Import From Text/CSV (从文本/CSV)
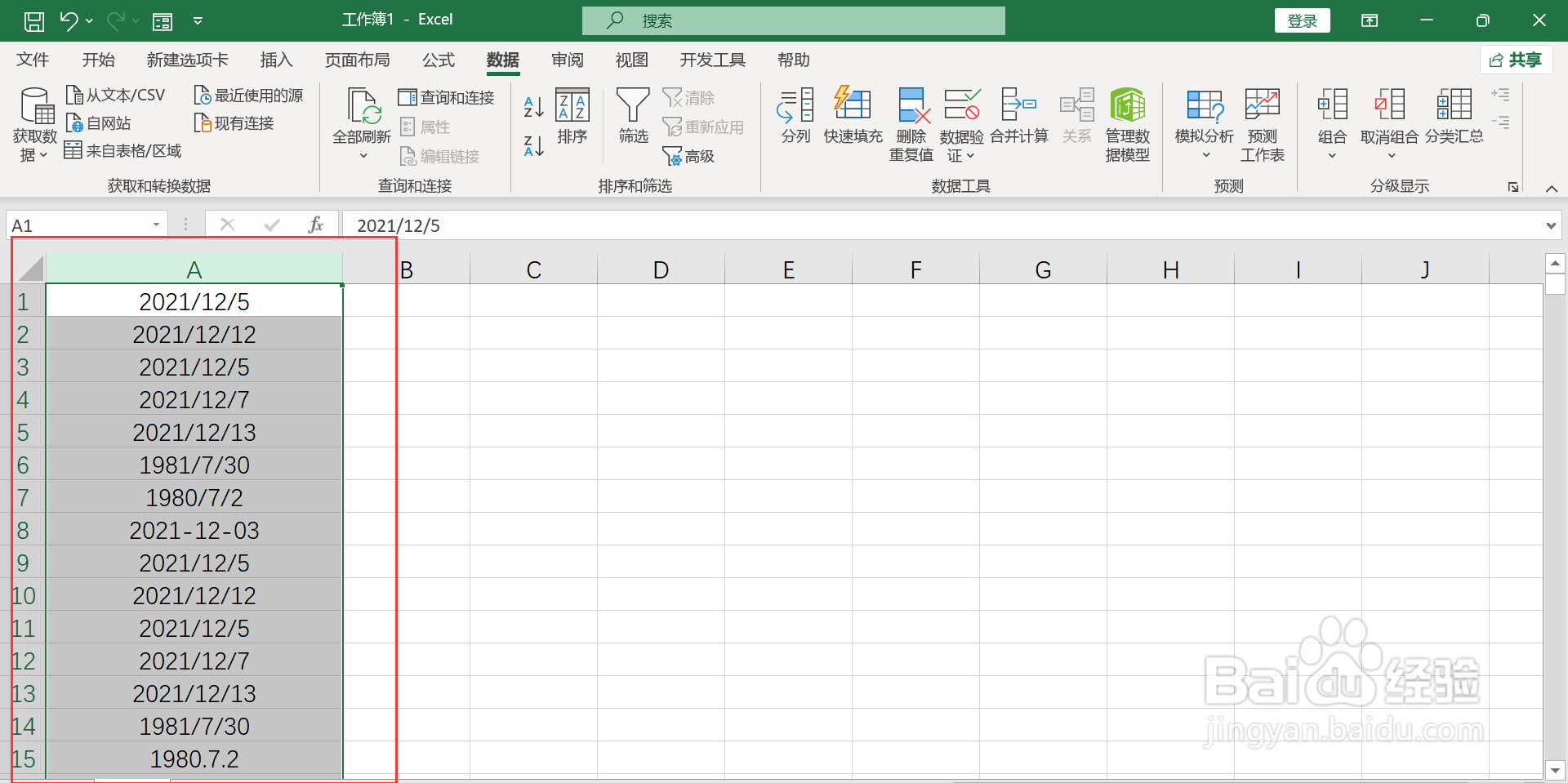This screenshot has height=783, width=1568. pyautogui.click(x=115, y=96)
